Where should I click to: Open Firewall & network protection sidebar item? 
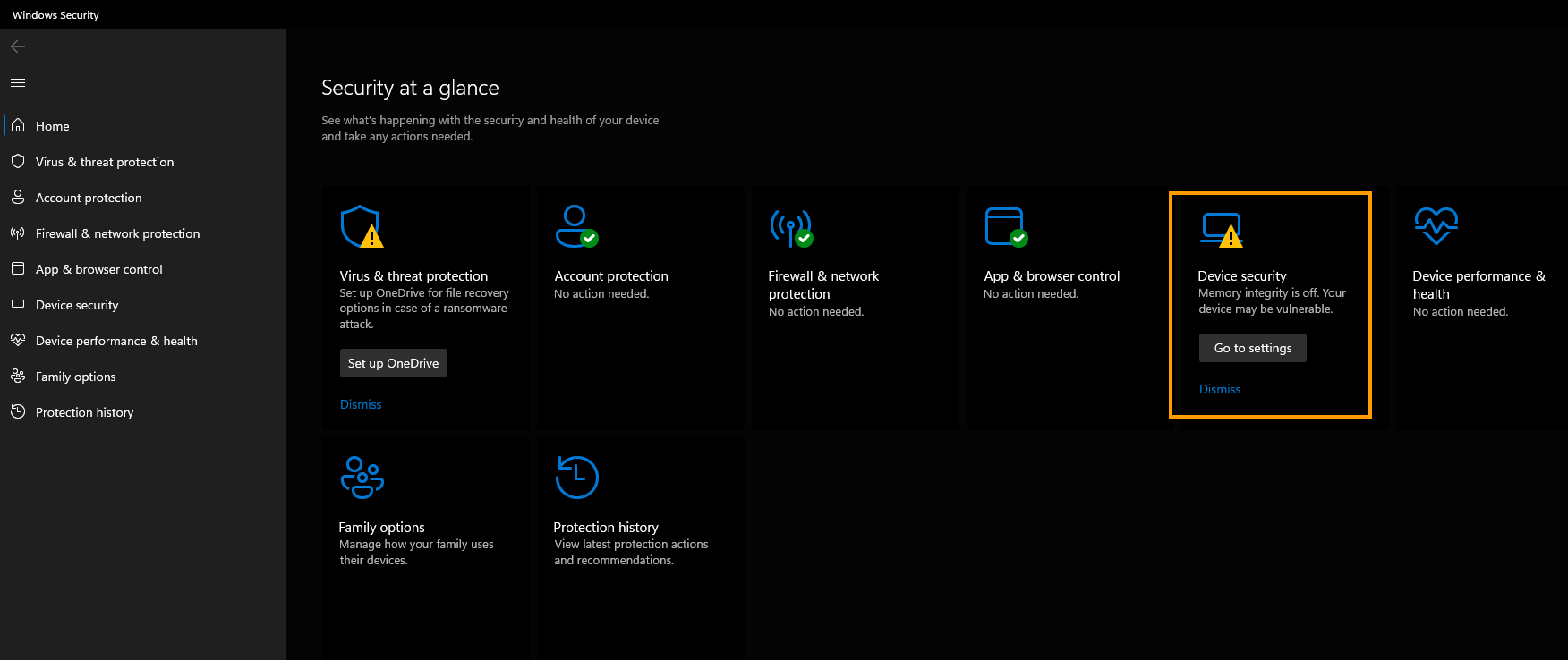[143, 233]
